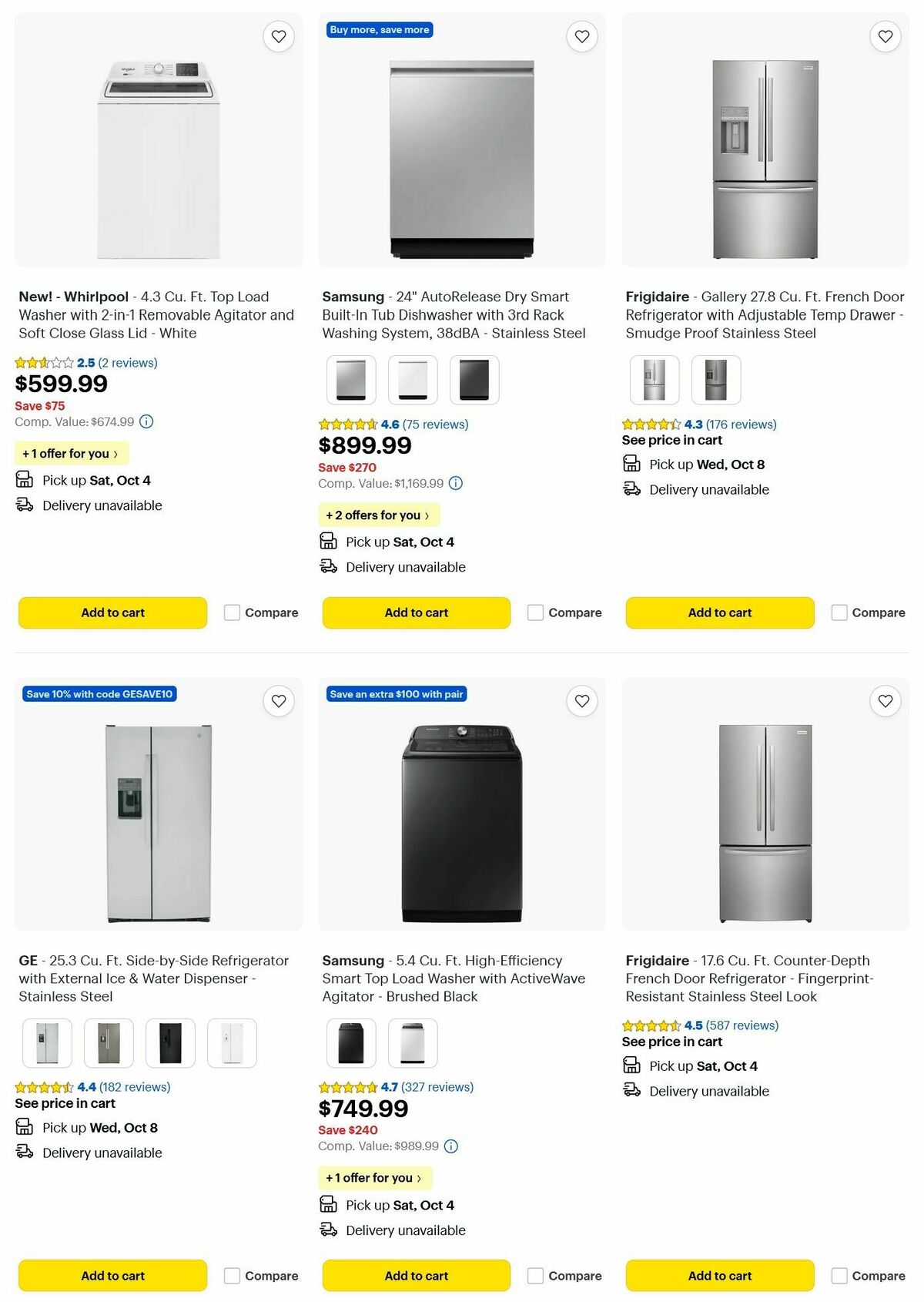
Task: Click the heart icon on the GE refrigerator
Action: click(x=279, y=701)
